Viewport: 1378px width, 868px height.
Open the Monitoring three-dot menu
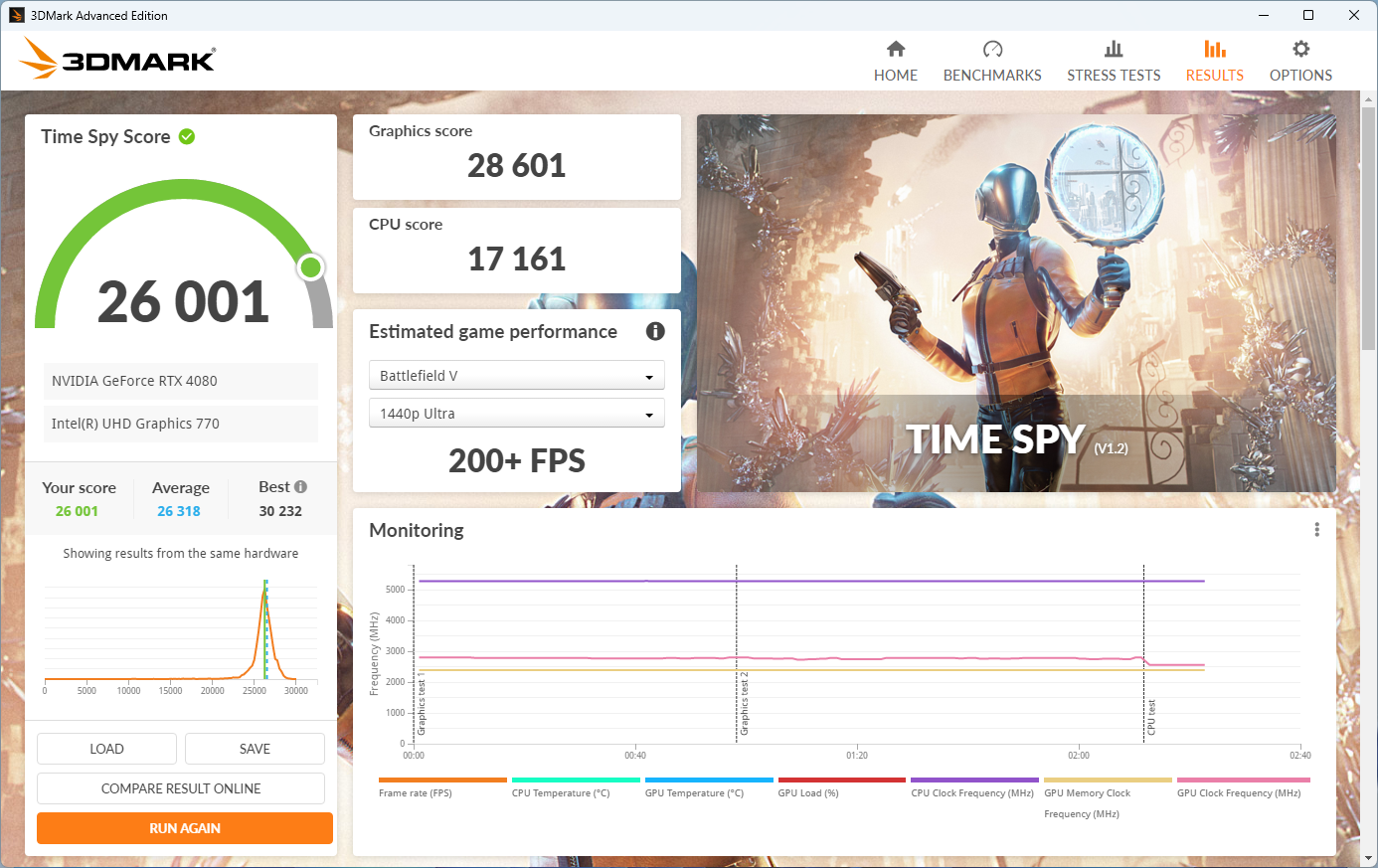pos(1316,530)
